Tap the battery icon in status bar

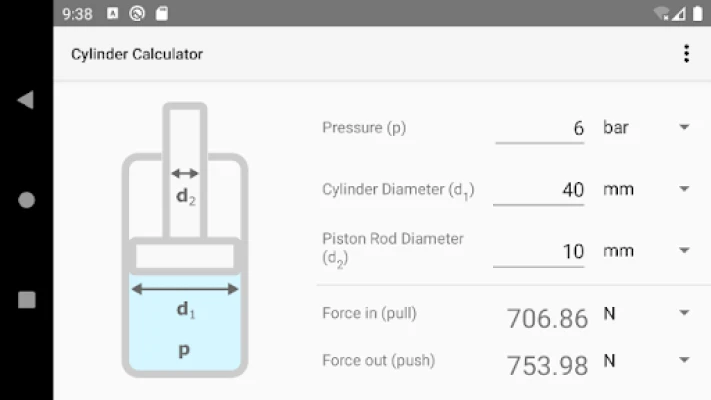tap(697, 14)
